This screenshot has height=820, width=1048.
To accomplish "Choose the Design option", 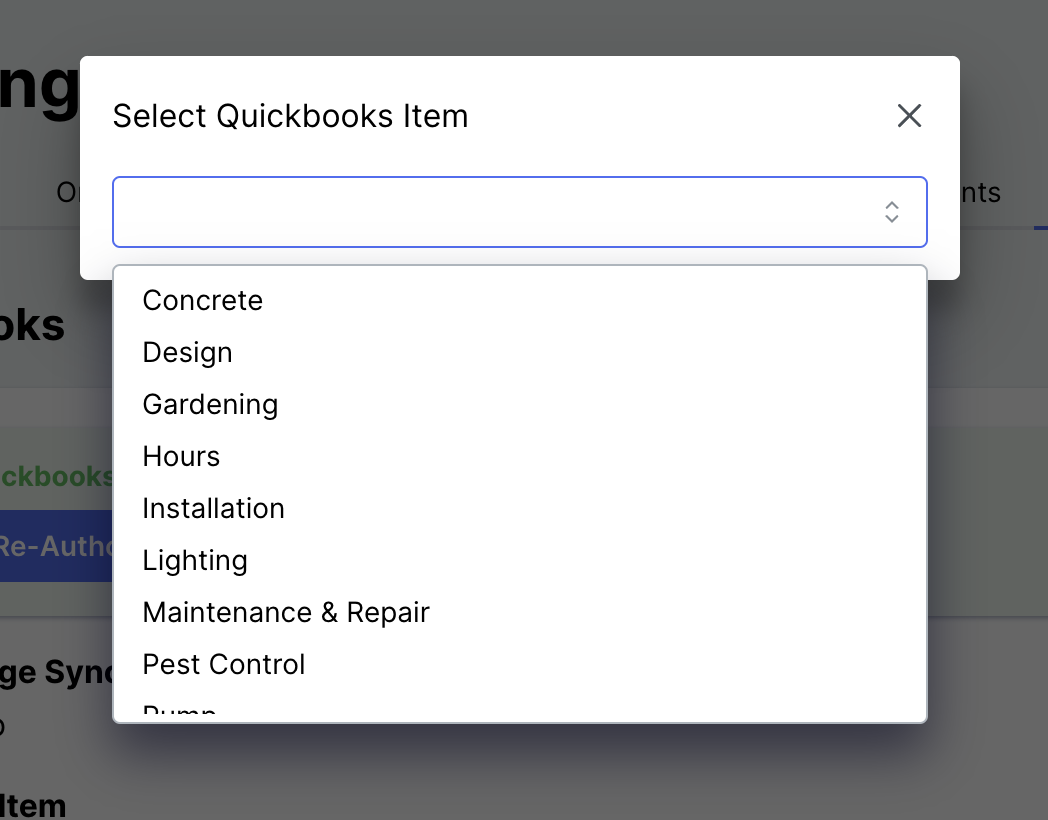I will [x=187, y=352].
